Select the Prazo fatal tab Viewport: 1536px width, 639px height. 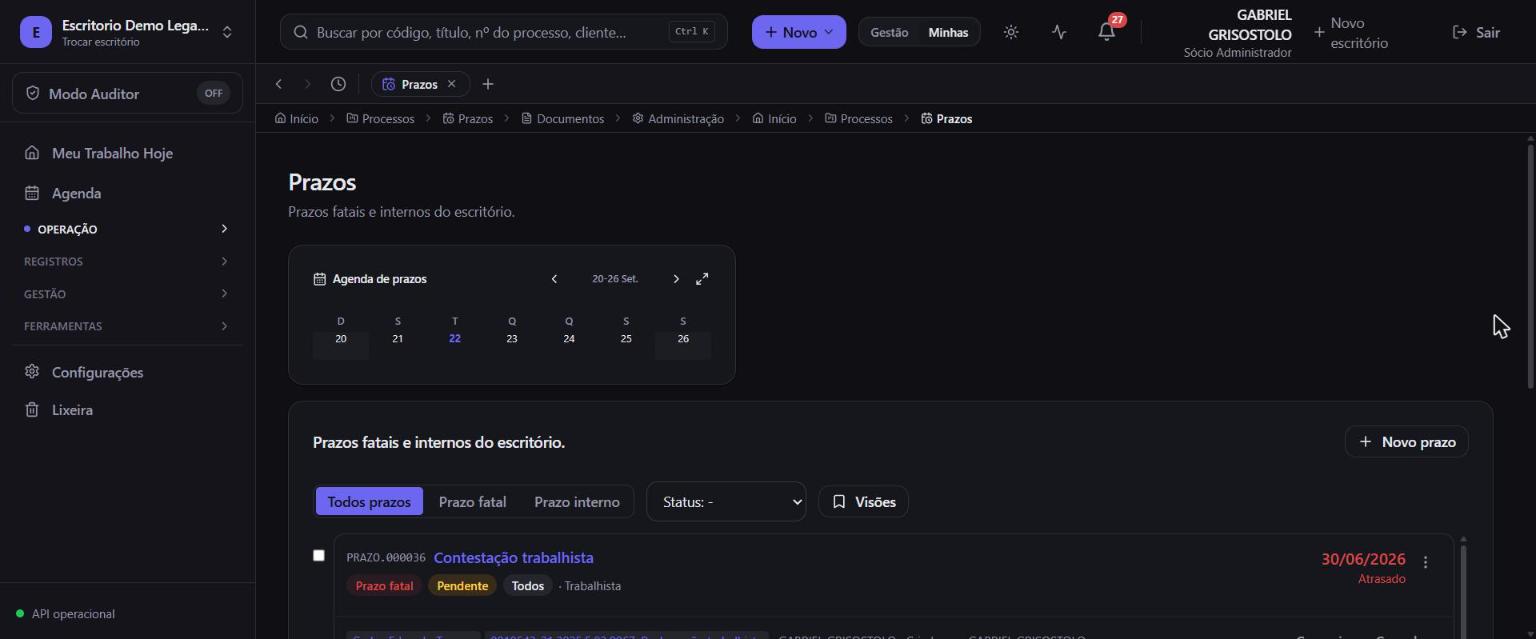coord(472,501)
